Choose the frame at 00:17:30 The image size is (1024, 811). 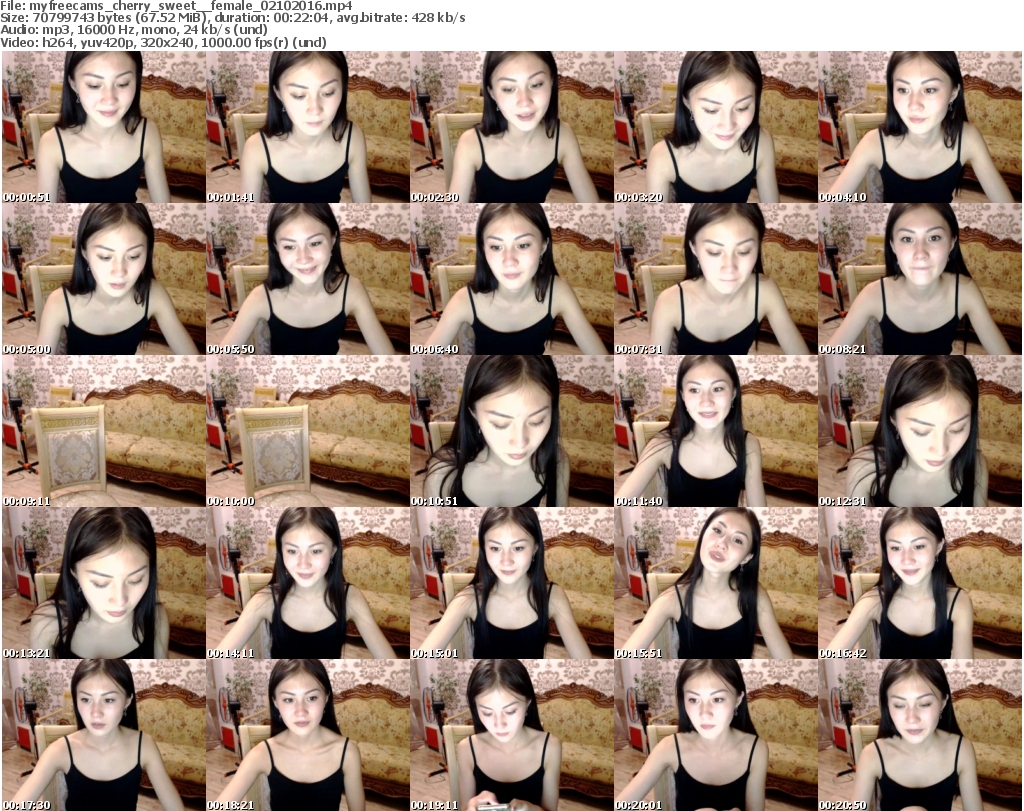[103, 735]
